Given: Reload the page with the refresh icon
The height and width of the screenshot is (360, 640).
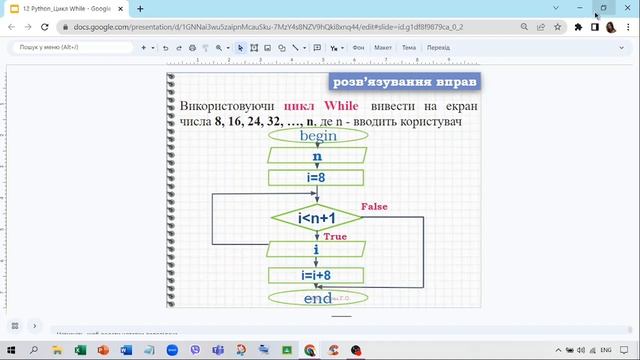Looking at the screenshot, I should point(44,27).
